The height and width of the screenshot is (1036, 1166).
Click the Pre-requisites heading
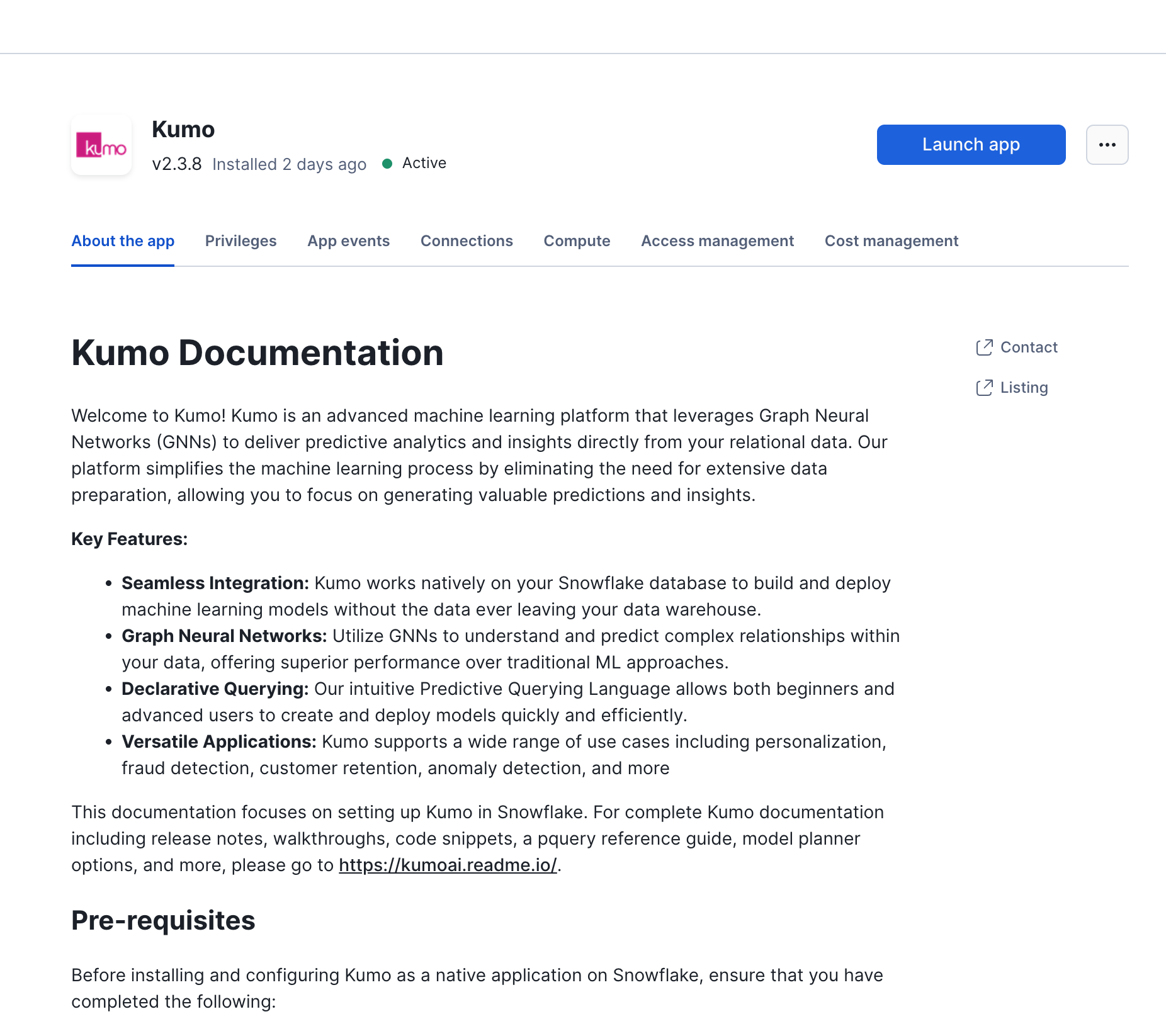pyautogui.click(x=163, y=921)
